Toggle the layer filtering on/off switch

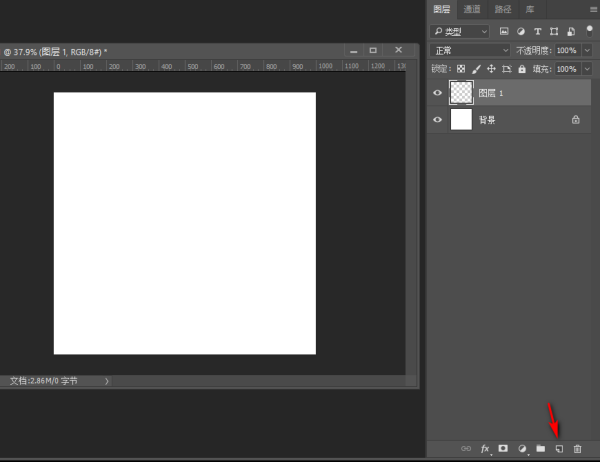(x=589, y=31)
